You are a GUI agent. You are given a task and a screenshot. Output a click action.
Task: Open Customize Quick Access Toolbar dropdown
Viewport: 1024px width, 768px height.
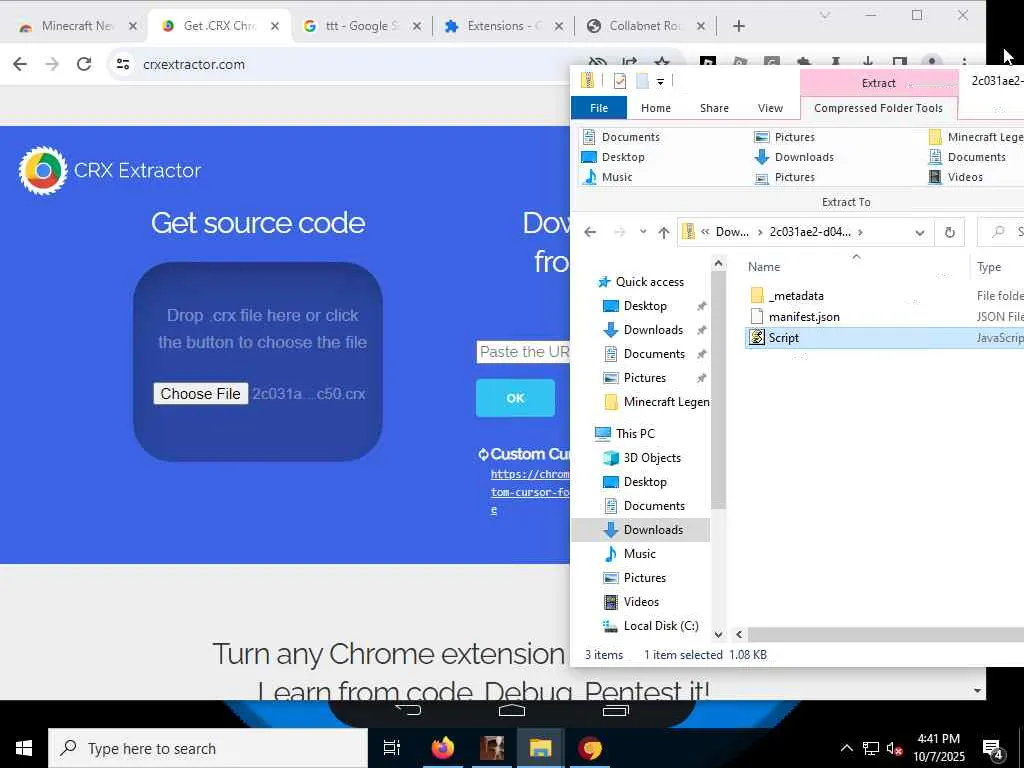tap(660, 82)
